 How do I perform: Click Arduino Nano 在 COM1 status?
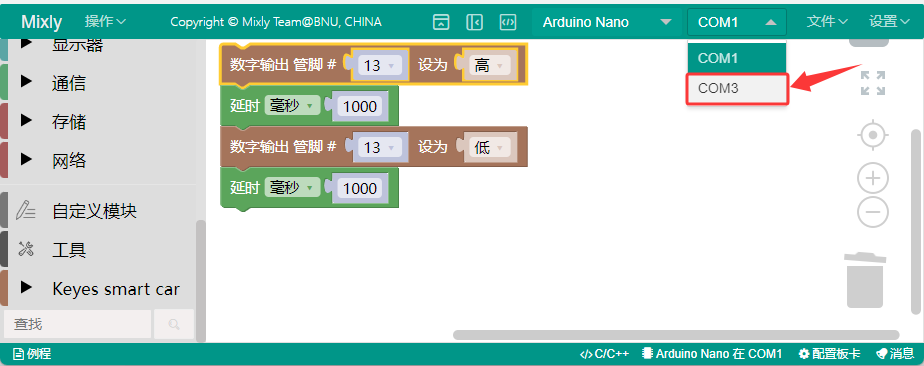click(712, 354)
